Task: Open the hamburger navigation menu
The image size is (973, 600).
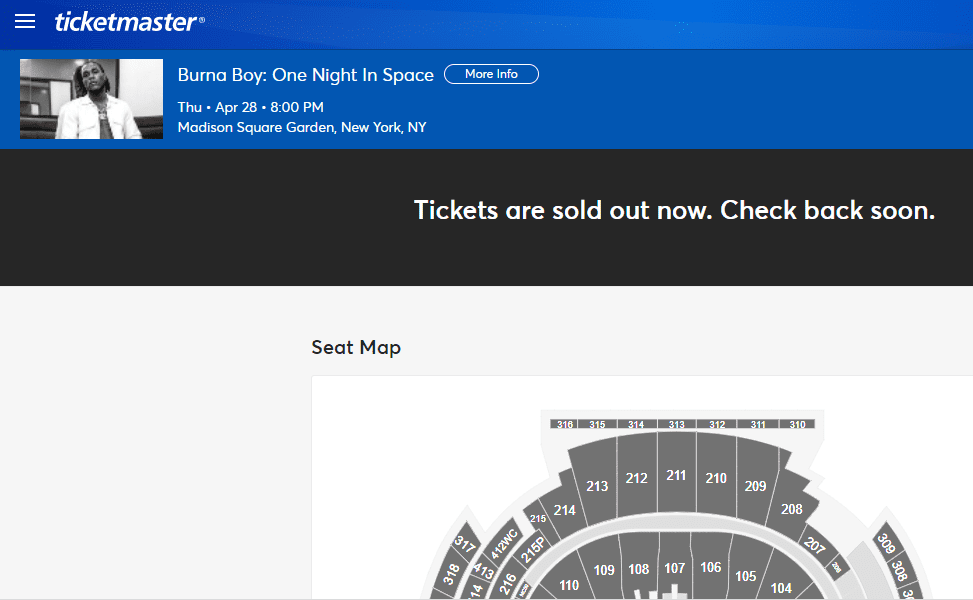Action: coord(25,22)
